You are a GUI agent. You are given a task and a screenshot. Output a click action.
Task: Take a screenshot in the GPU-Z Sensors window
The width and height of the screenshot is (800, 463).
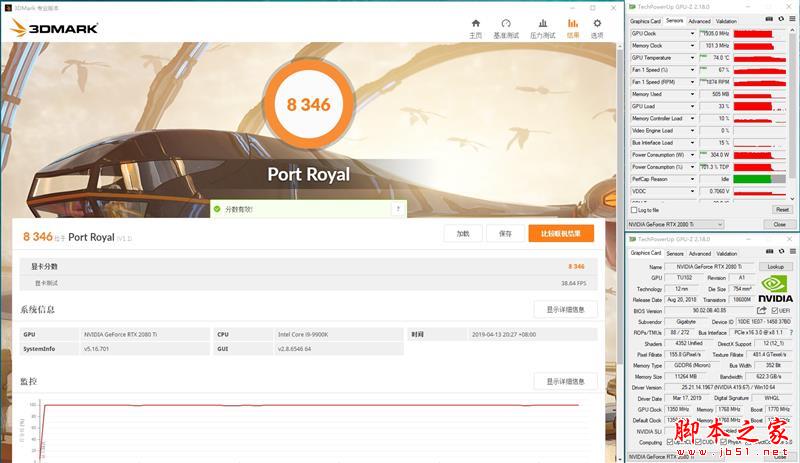coord(769,19)
